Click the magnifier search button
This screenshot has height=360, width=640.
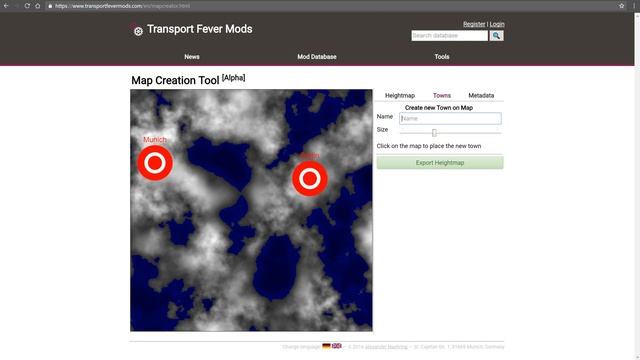point(496,36)
